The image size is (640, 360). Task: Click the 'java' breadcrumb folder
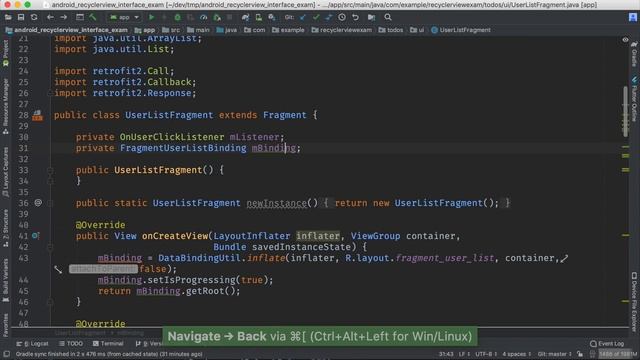pyautogui.click(x=227, y=30)
